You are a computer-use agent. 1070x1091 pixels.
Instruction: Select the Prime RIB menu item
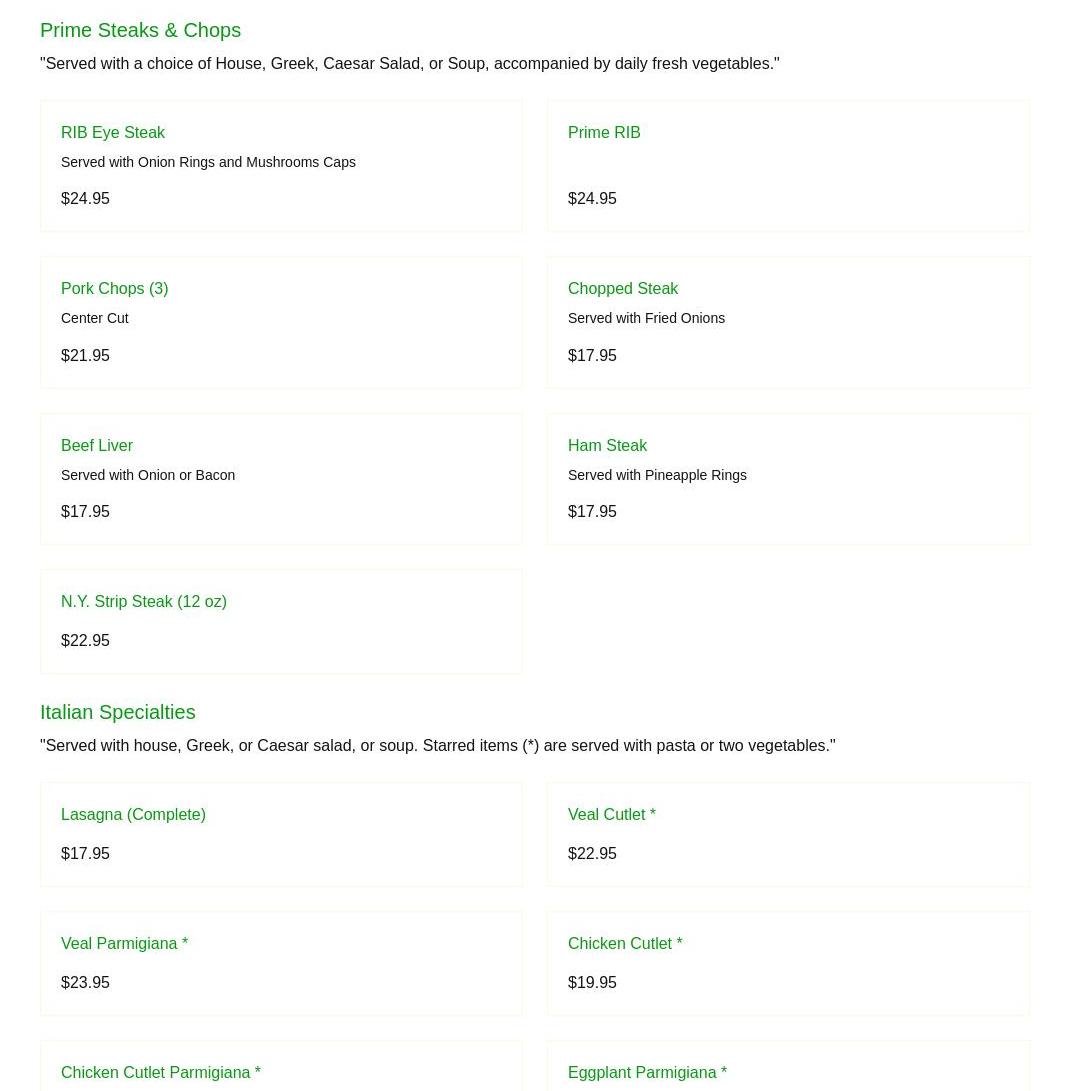click(x=604, y=132)
